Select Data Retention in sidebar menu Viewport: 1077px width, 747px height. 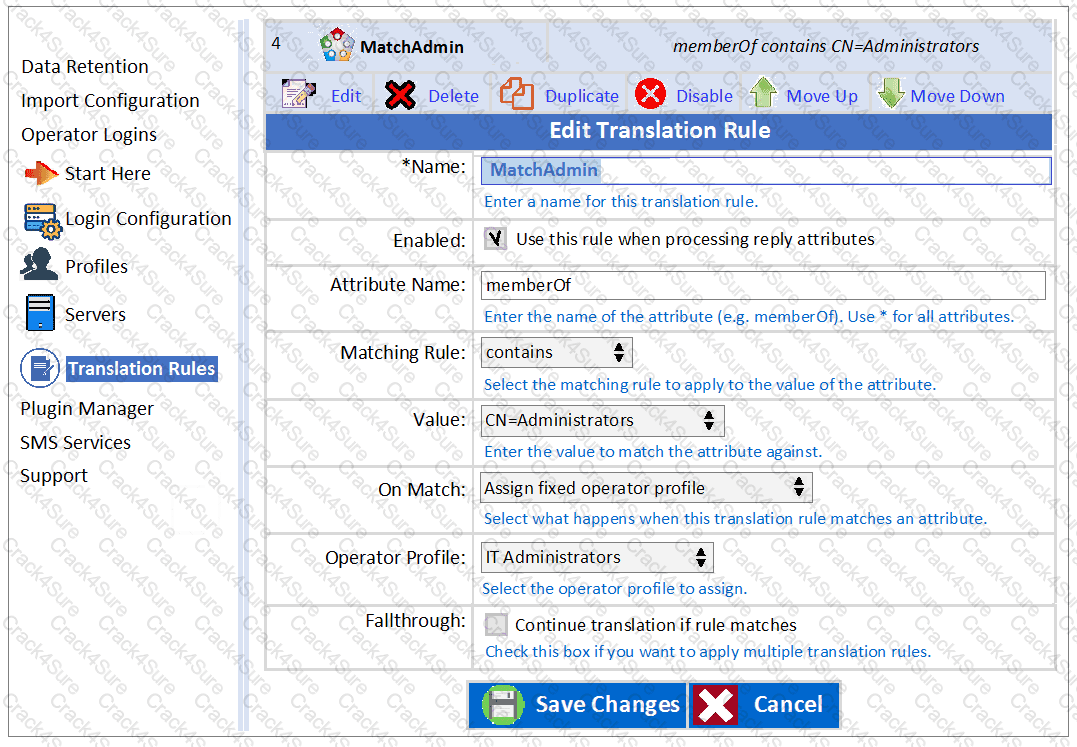point(85,67)
